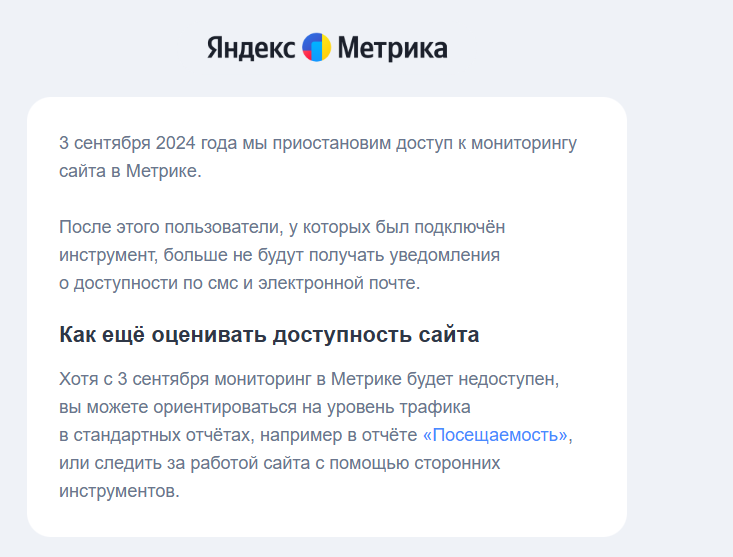Click the Yandex Metrika colorful circle logo icon
This screenshot has height=557, width=733.
(316, 48)
